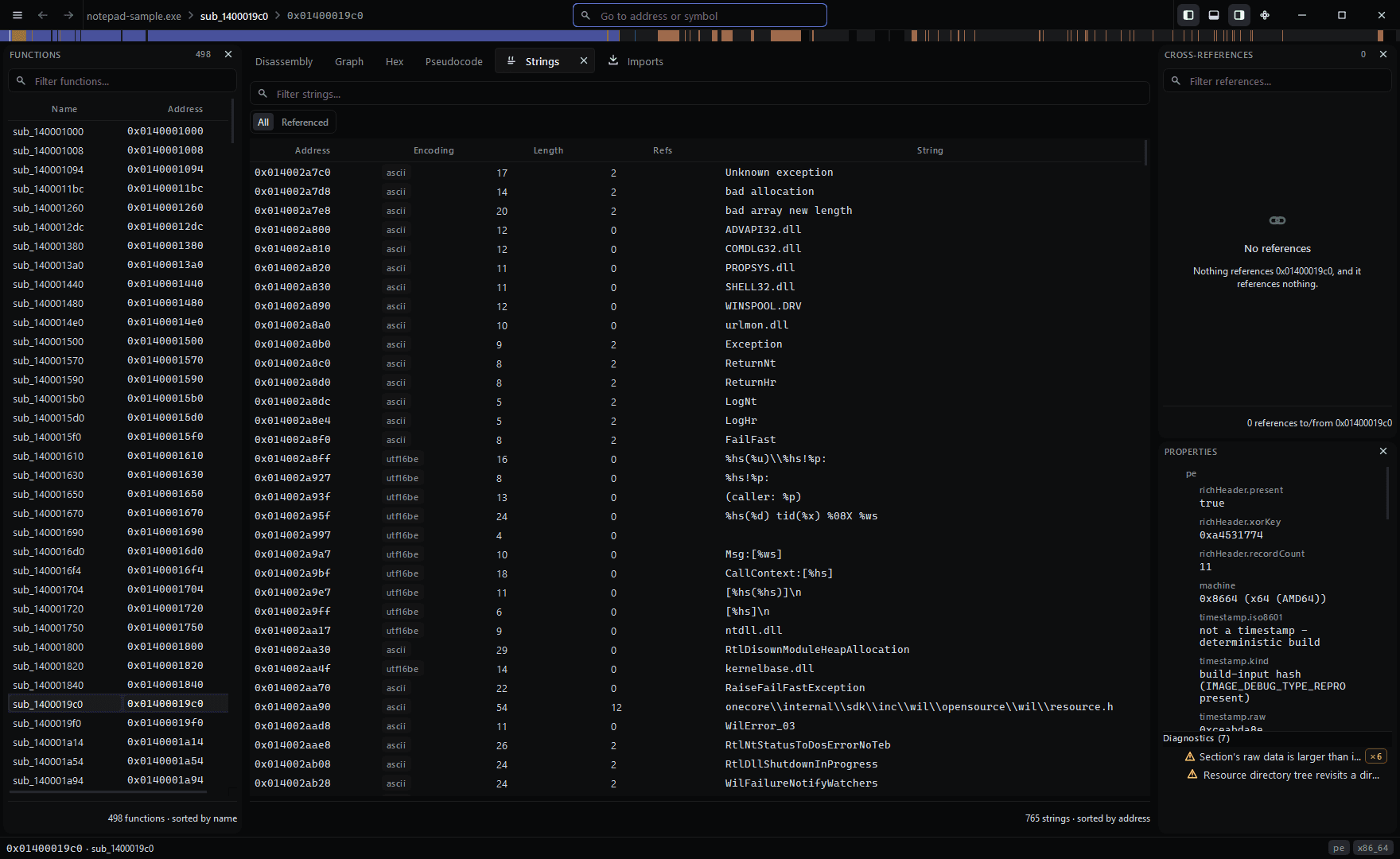1400x859 pixels.
Task: Show All strings filter
Action: (263, 122)
